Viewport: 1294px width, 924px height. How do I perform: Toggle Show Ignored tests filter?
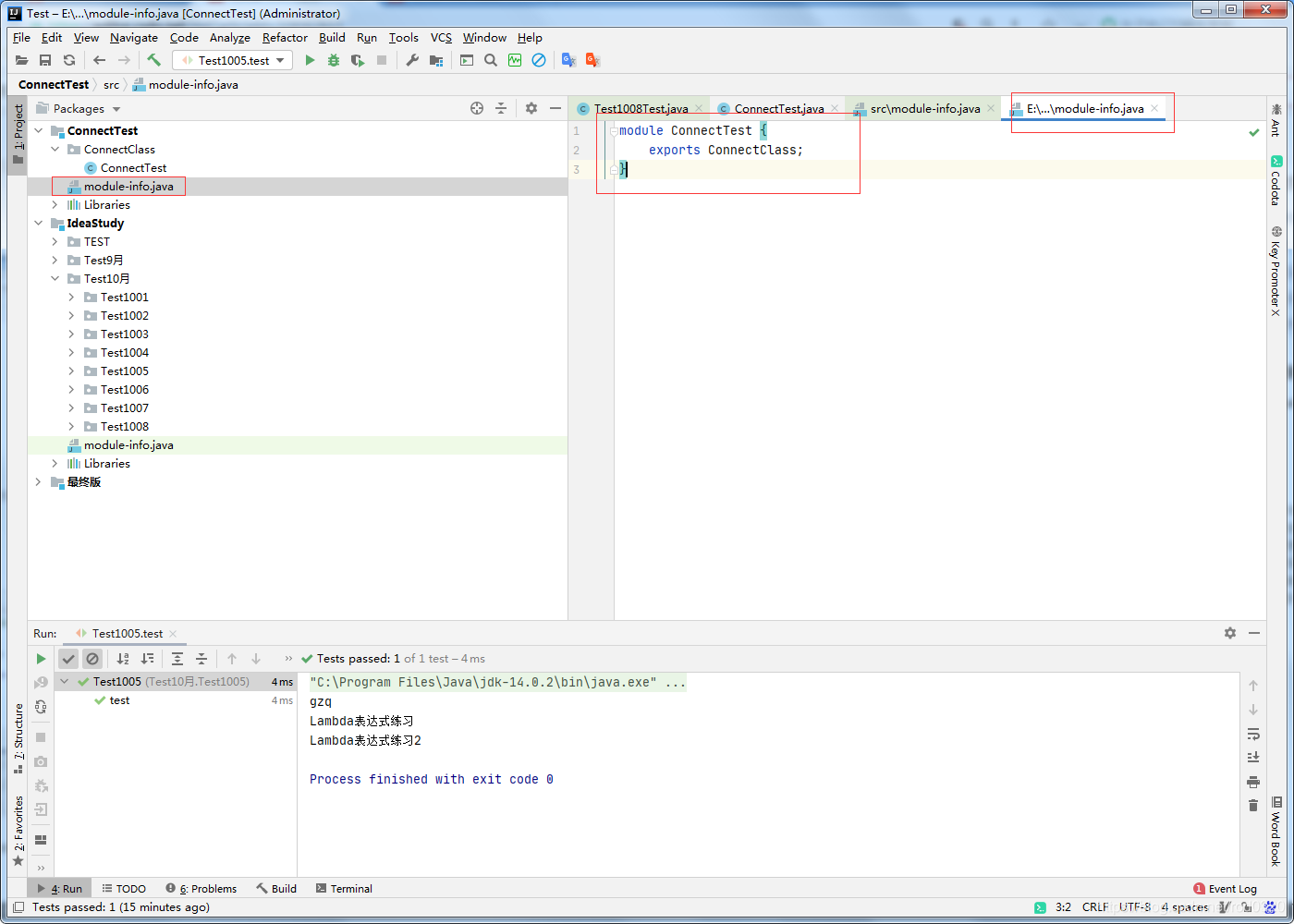(92, 658)
